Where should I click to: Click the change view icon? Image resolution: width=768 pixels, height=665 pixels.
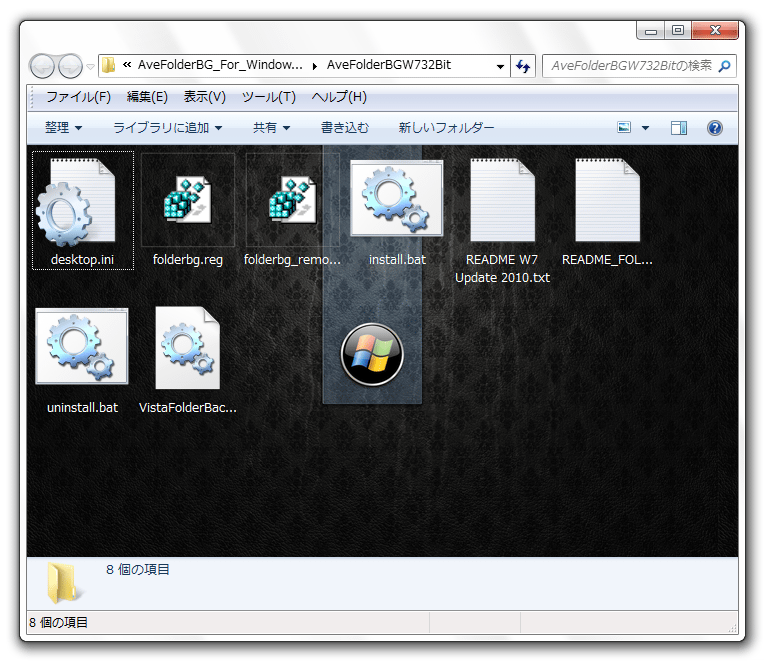click(x=624, y=128)
